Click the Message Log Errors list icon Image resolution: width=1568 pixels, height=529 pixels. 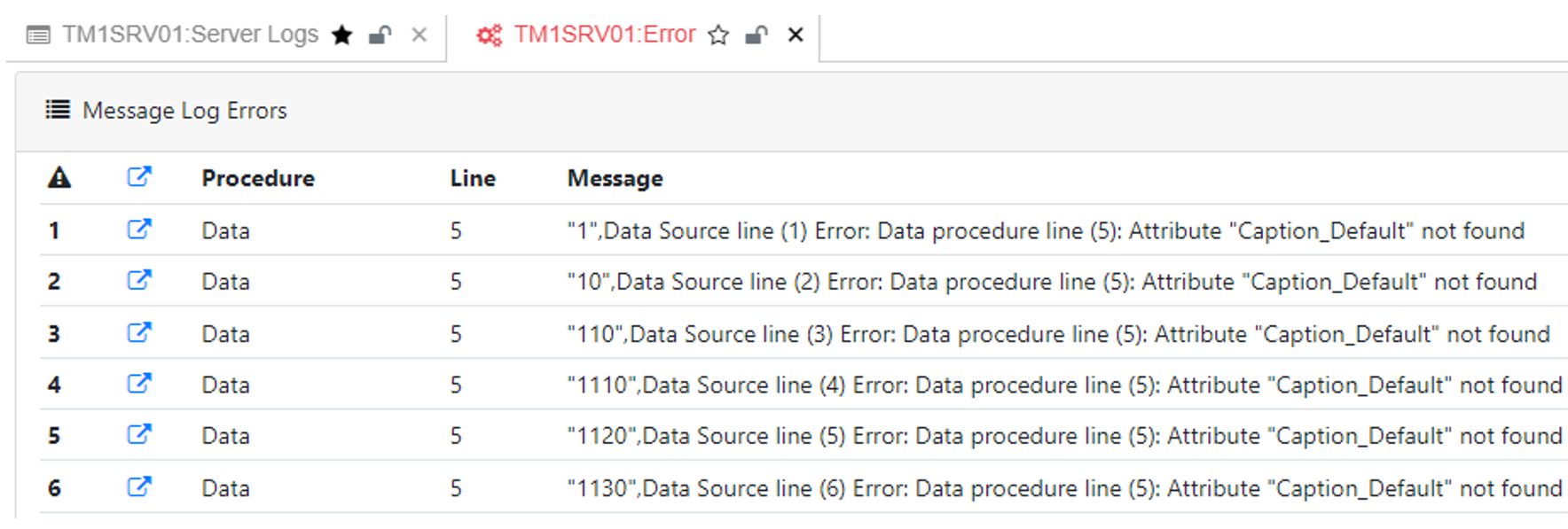coord(58,110)
